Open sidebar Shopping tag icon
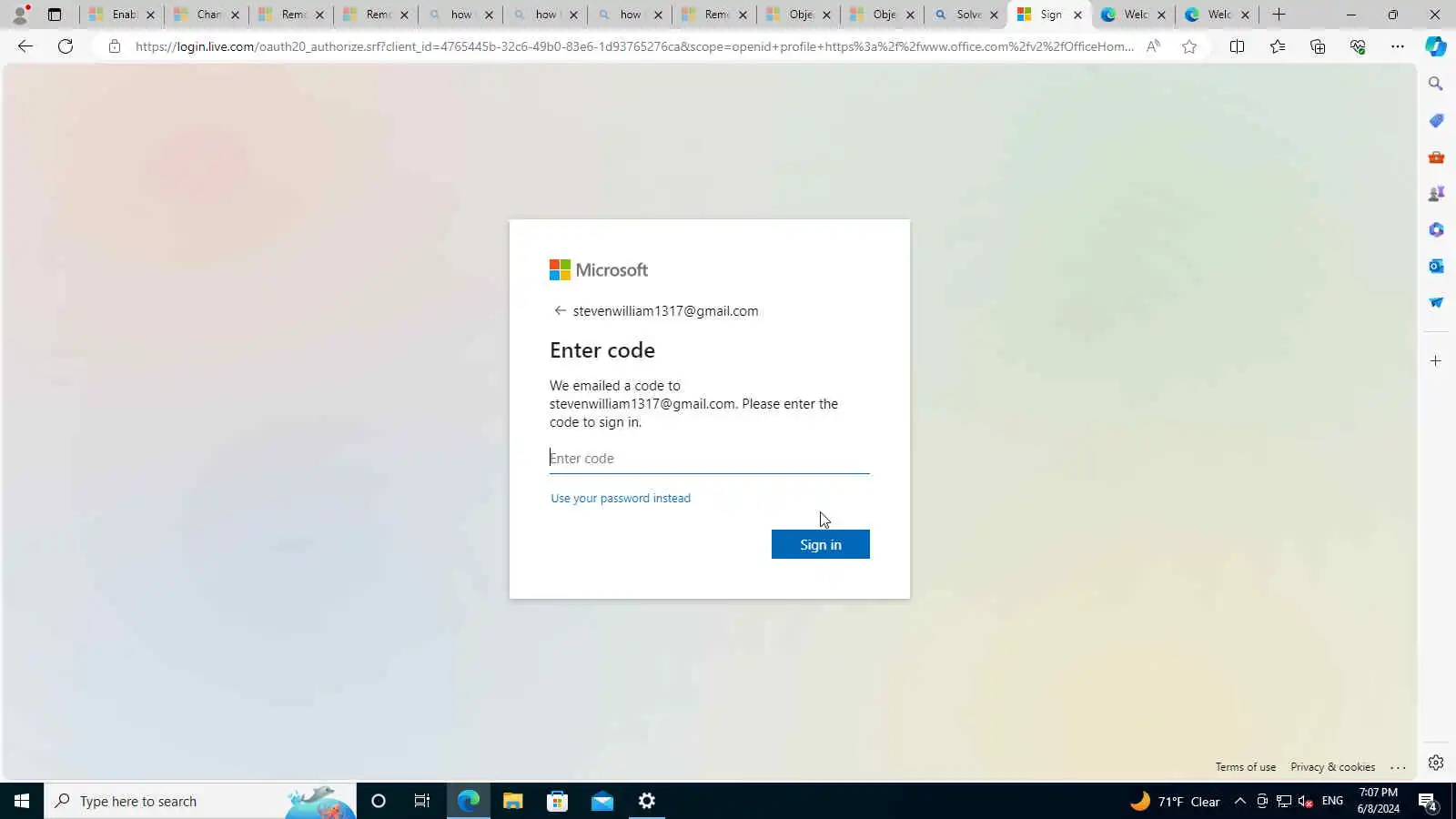 (1436, 120)
